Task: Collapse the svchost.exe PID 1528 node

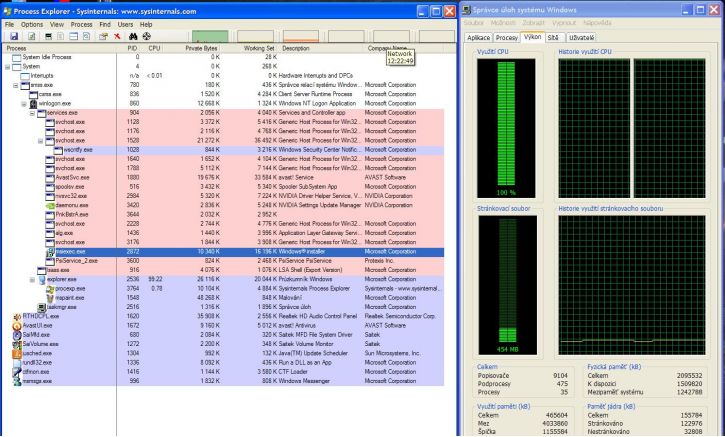Action: [41, 141]
